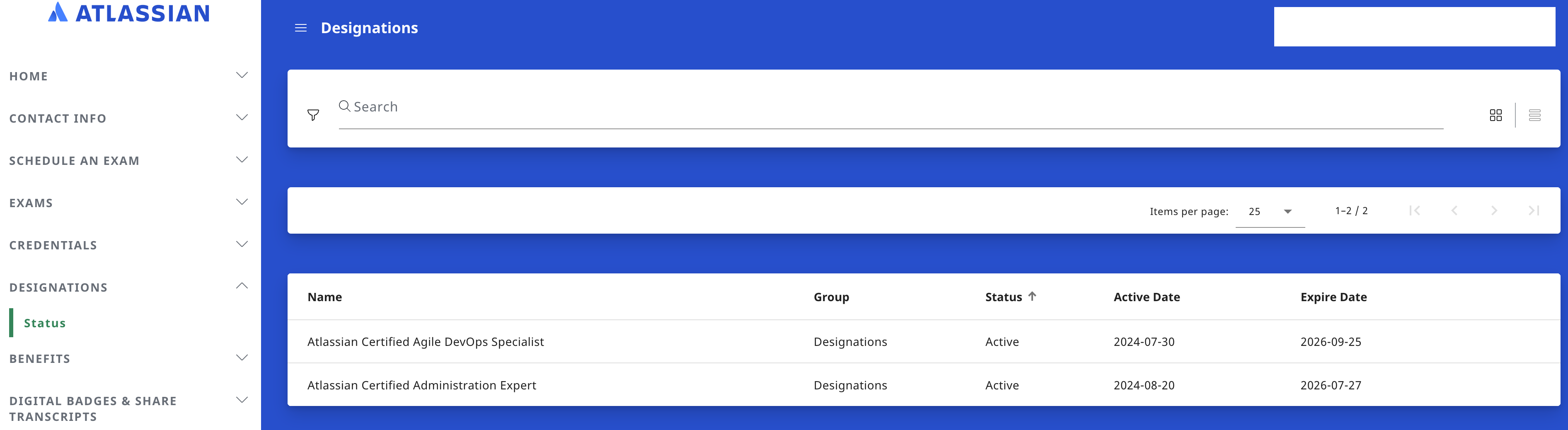Click the Items per page label
The image size is (1568, 430).
(1189, 212)
